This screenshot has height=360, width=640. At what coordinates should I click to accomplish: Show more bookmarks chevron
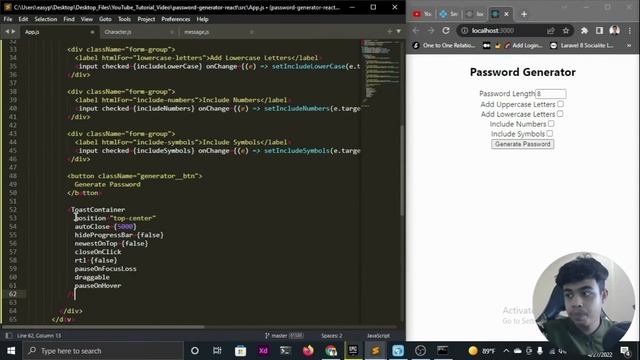[x=629, y=45]
